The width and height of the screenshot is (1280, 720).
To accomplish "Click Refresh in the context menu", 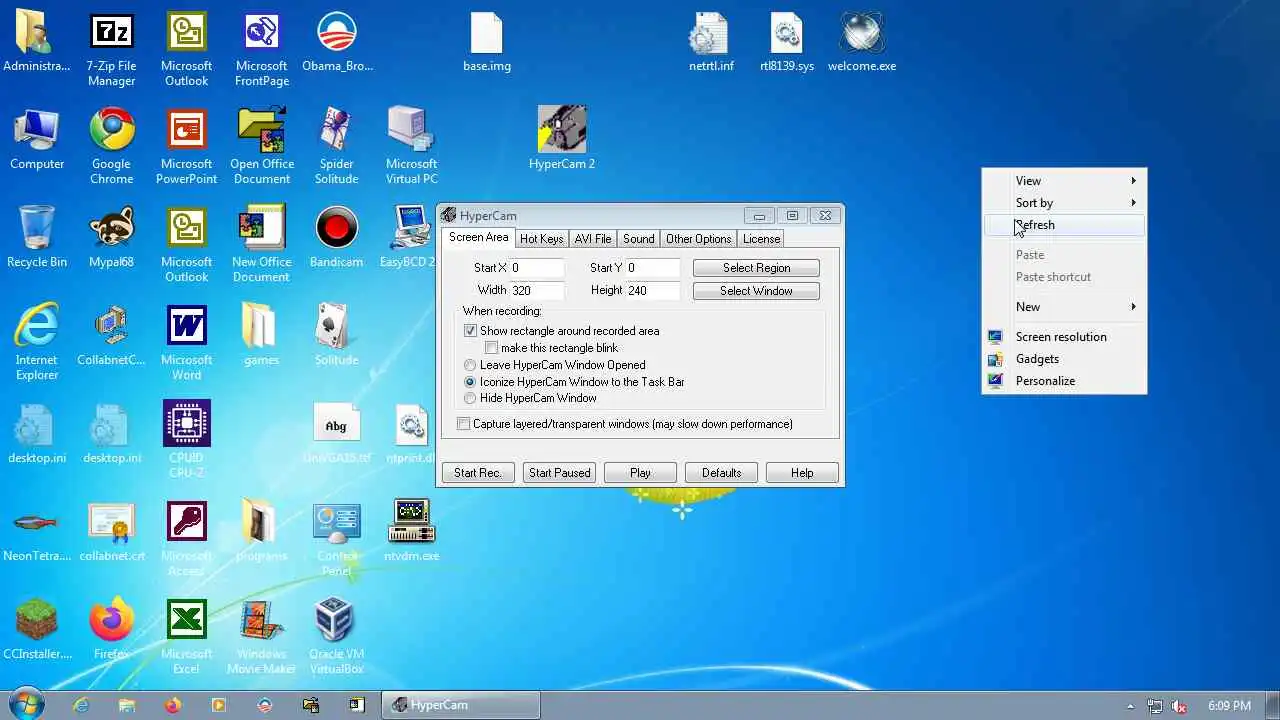I will point(1064,225).
